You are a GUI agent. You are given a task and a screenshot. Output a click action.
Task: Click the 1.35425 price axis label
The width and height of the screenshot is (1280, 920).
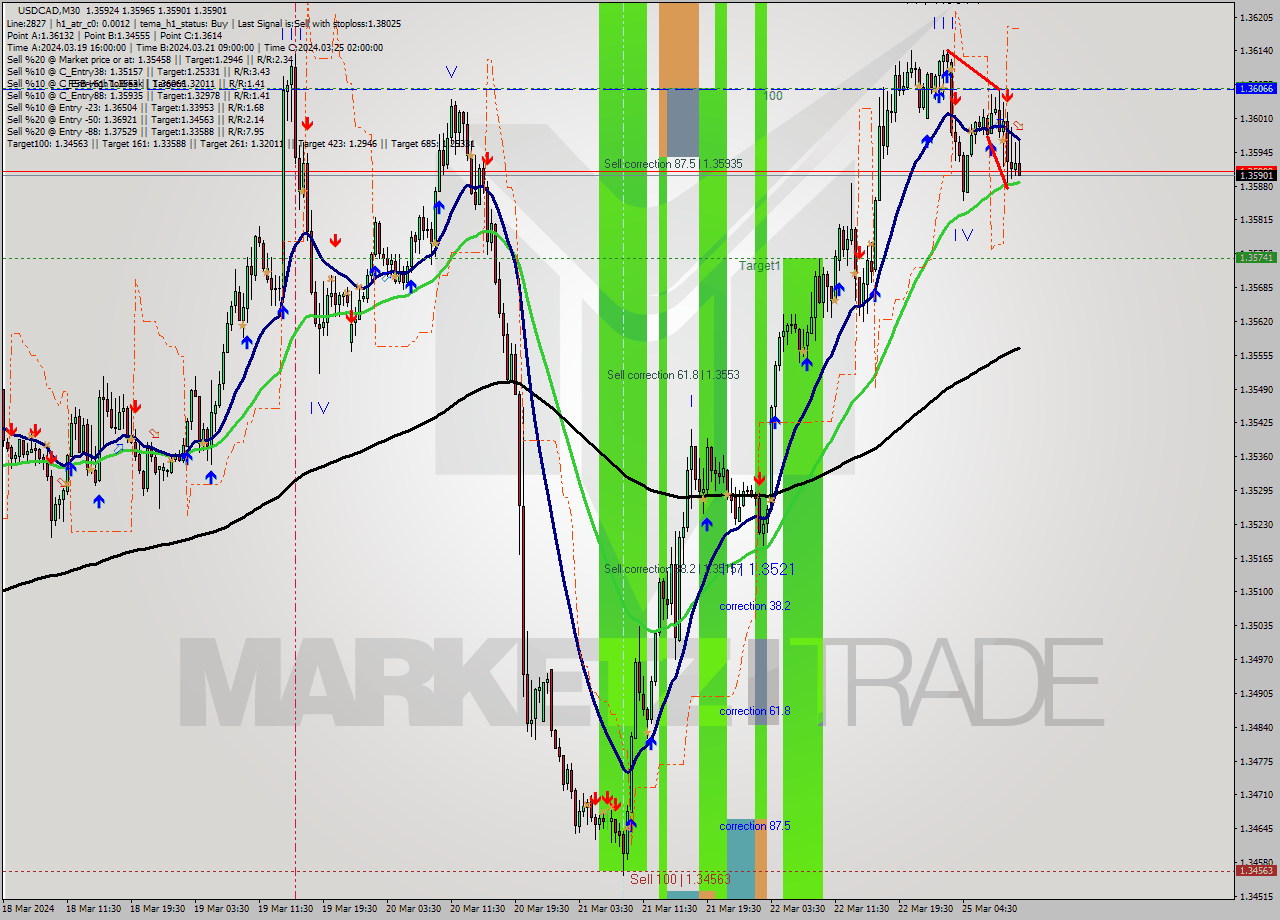(1256, 423)
